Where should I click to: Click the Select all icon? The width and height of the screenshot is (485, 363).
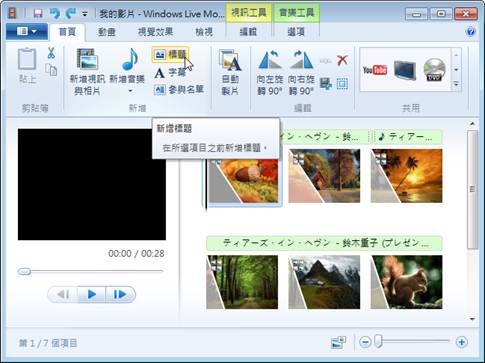(x=342, y=84)
